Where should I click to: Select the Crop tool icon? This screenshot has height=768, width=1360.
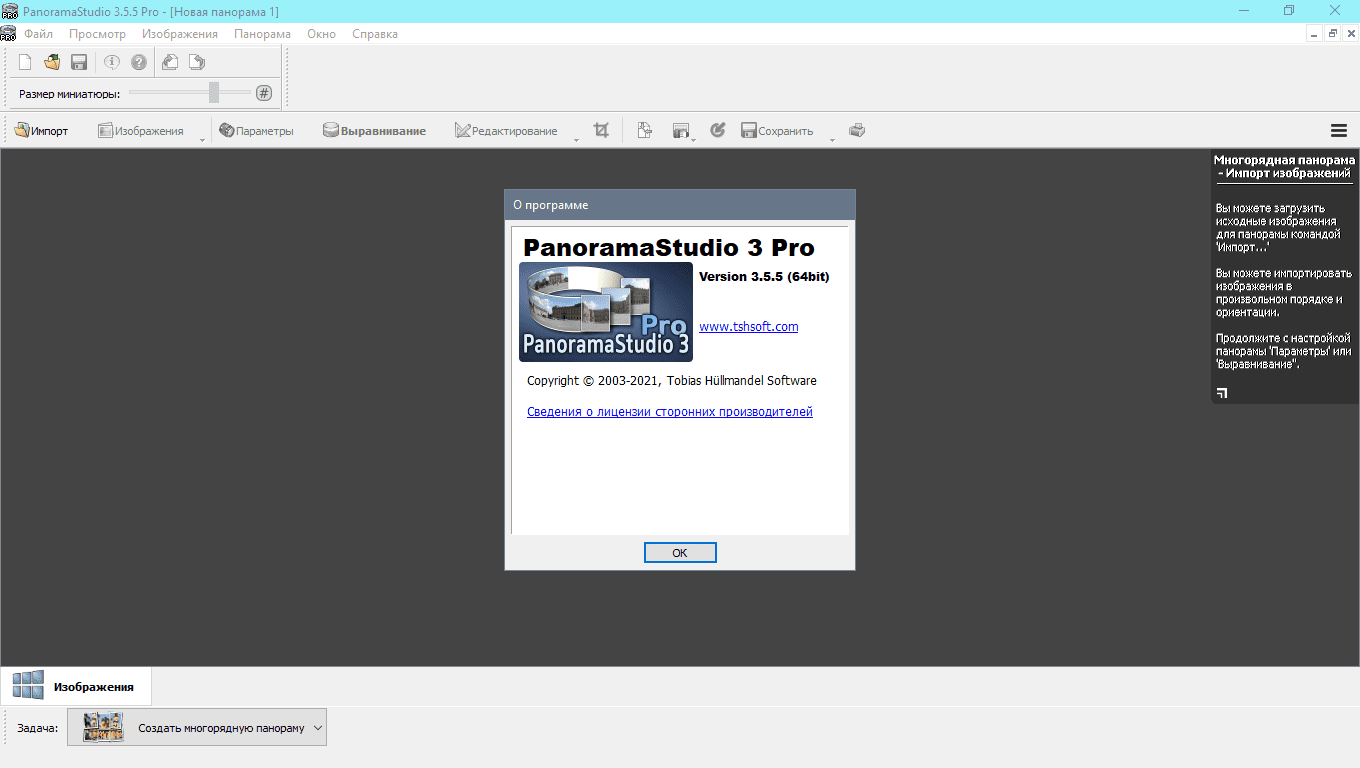[601, 130]
